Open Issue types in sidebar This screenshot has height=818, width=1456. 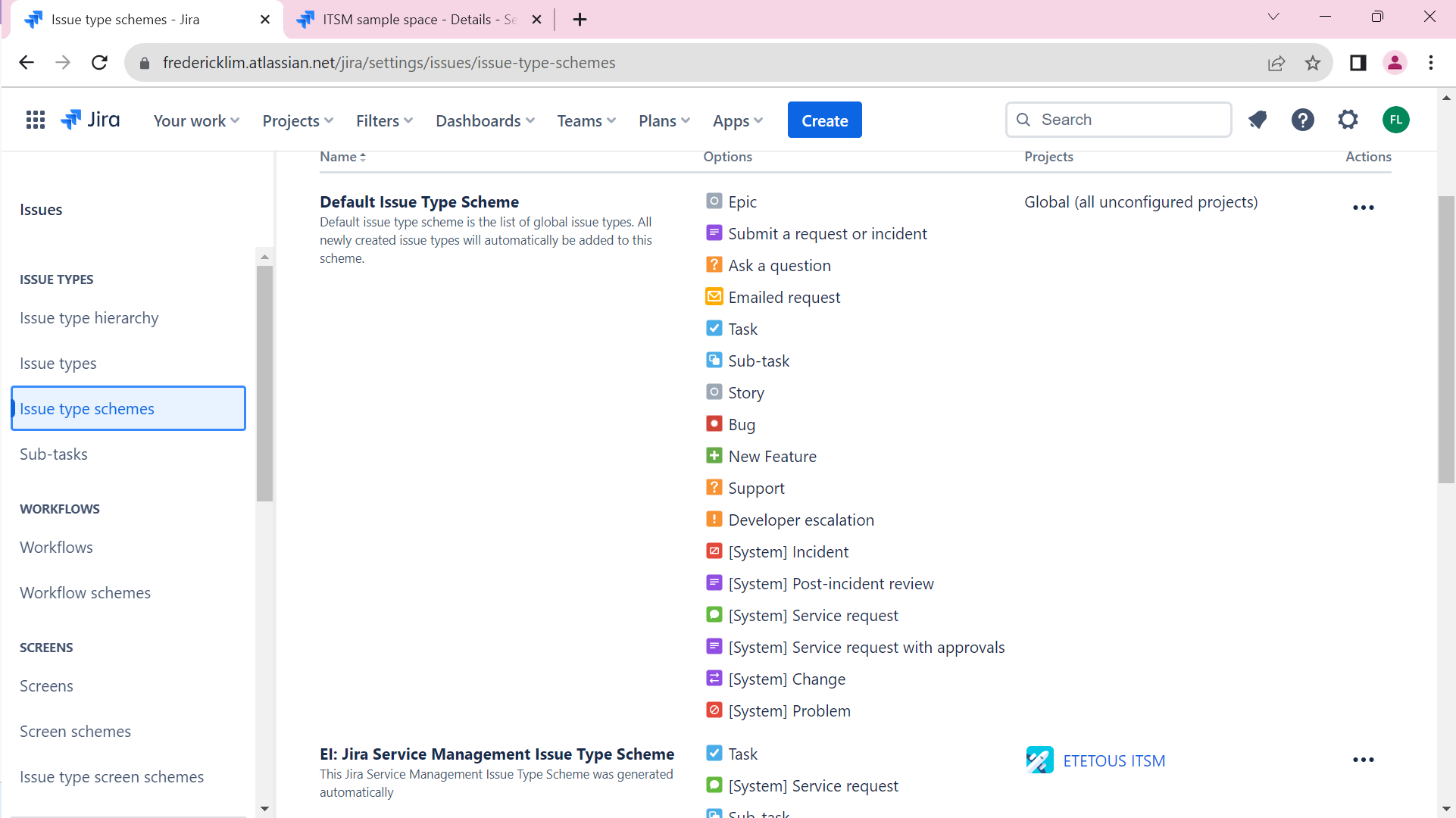(x=58, y=364)
